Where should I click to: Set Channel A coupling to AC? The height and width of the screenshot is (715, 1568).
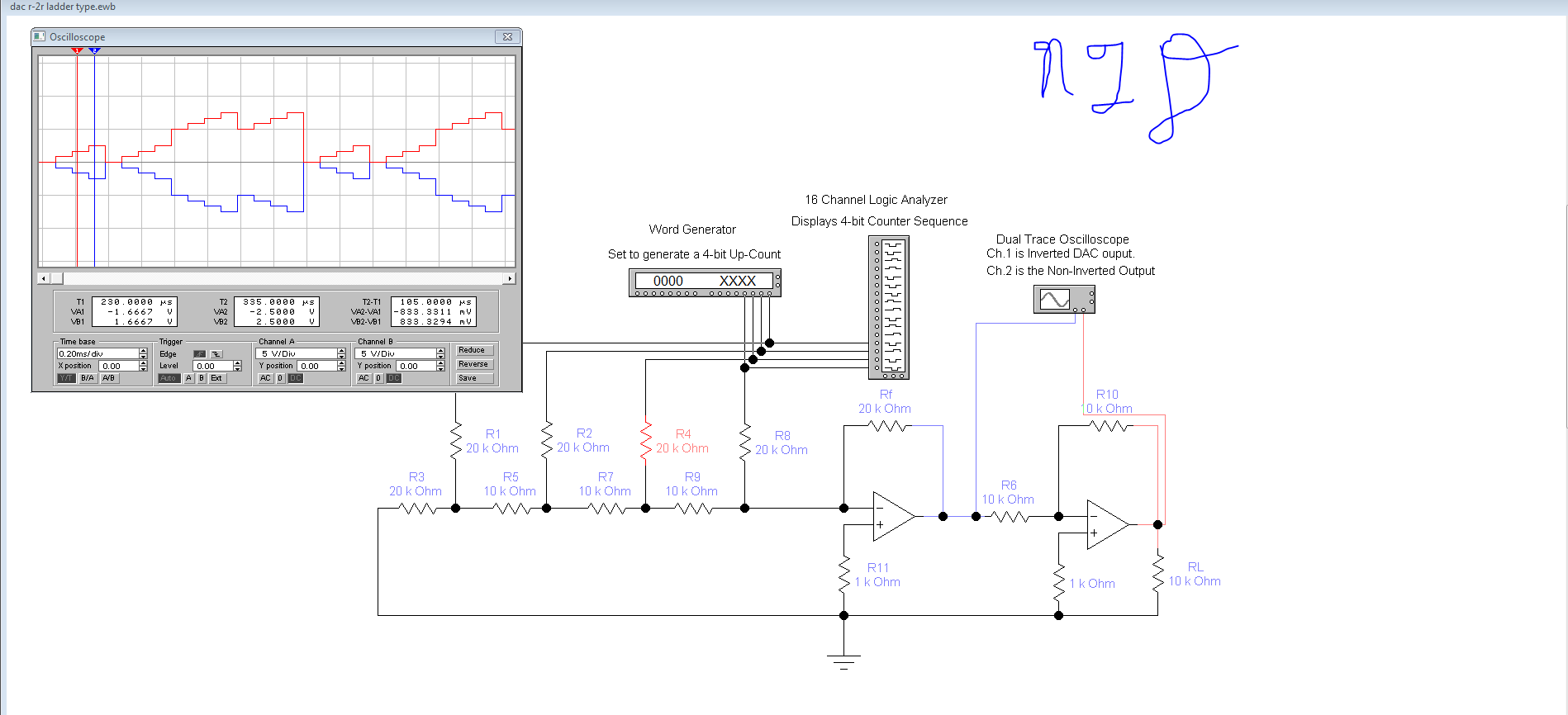point(265,378)
